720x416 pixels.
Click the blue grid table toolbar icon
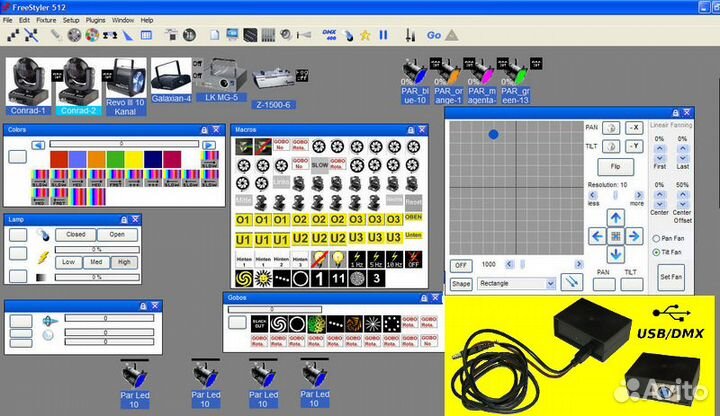point(146,35)
